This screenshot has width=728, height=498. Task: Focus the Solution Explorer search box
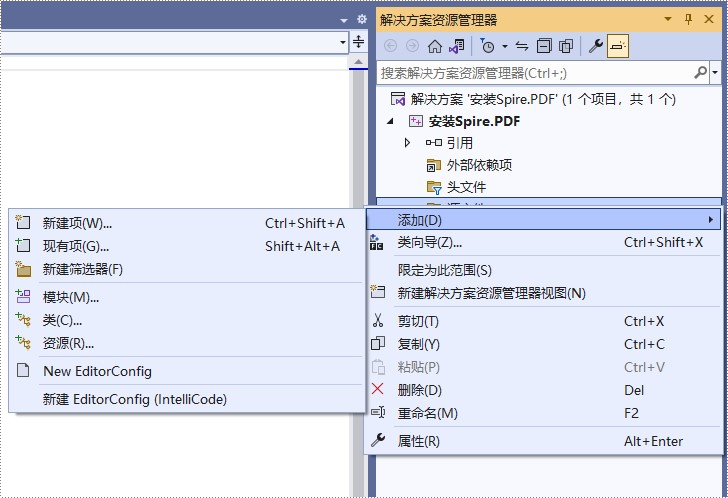534,73
